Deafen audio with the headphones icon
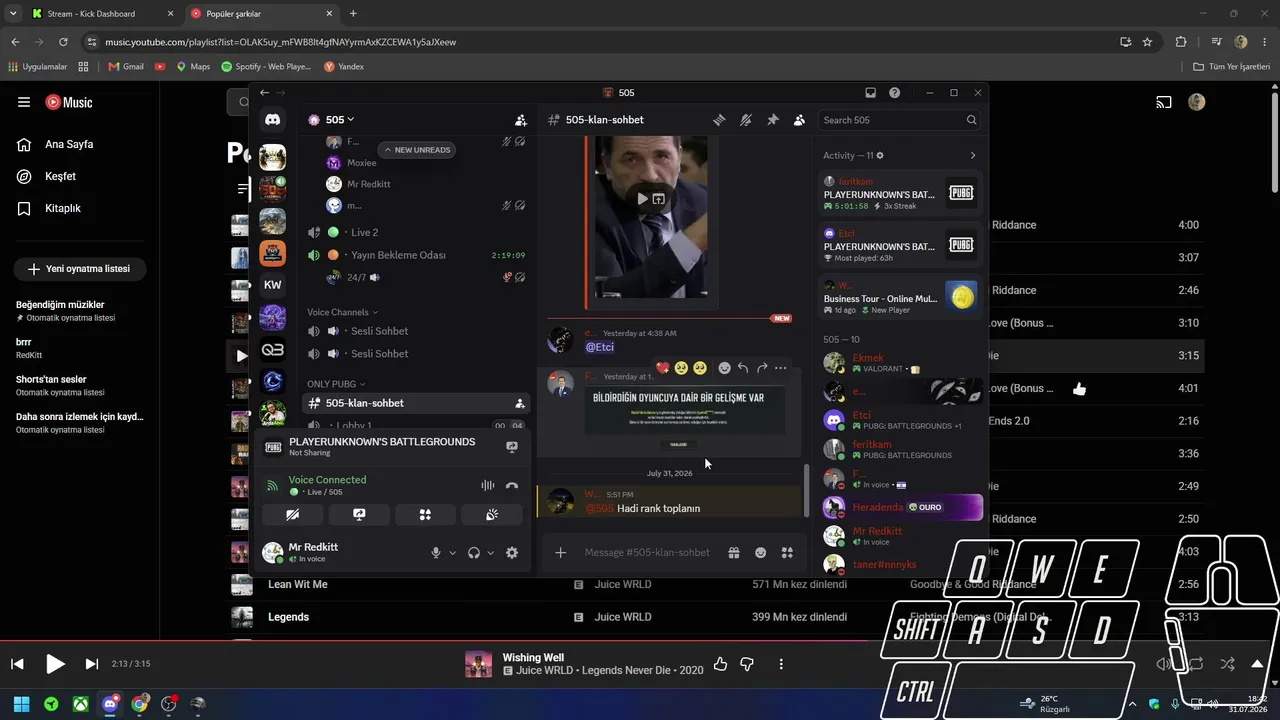This screenshot has height=720, width=1280. [474, 553]
